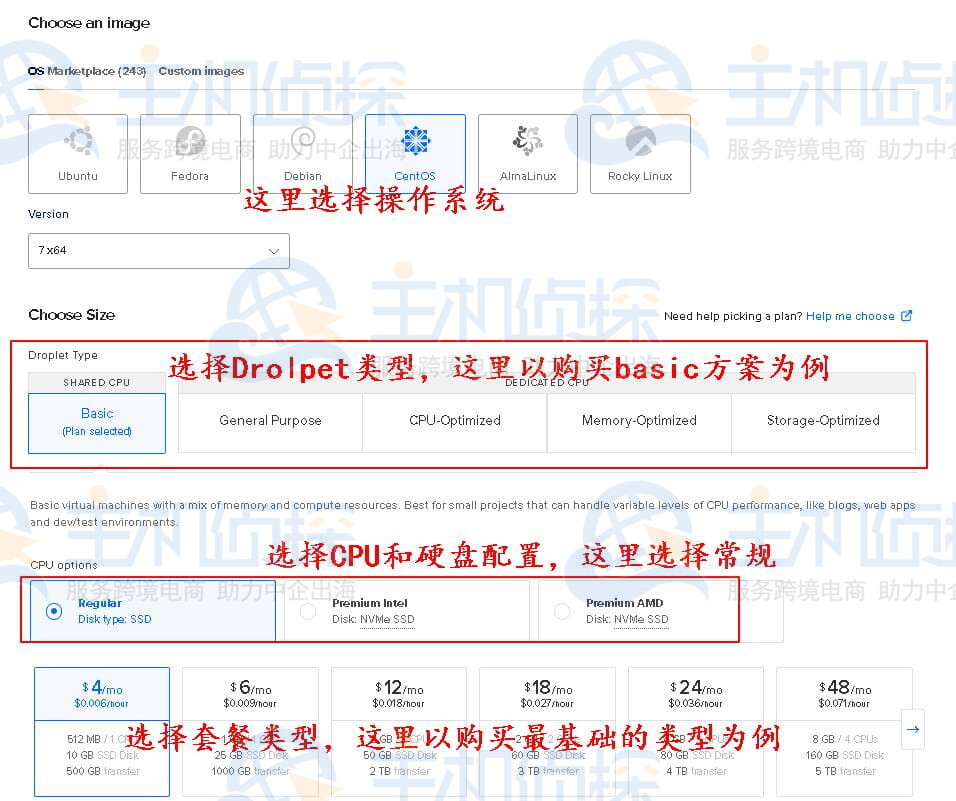Pick the Storage-Optimized dedicated CPU option

point(823,420)
